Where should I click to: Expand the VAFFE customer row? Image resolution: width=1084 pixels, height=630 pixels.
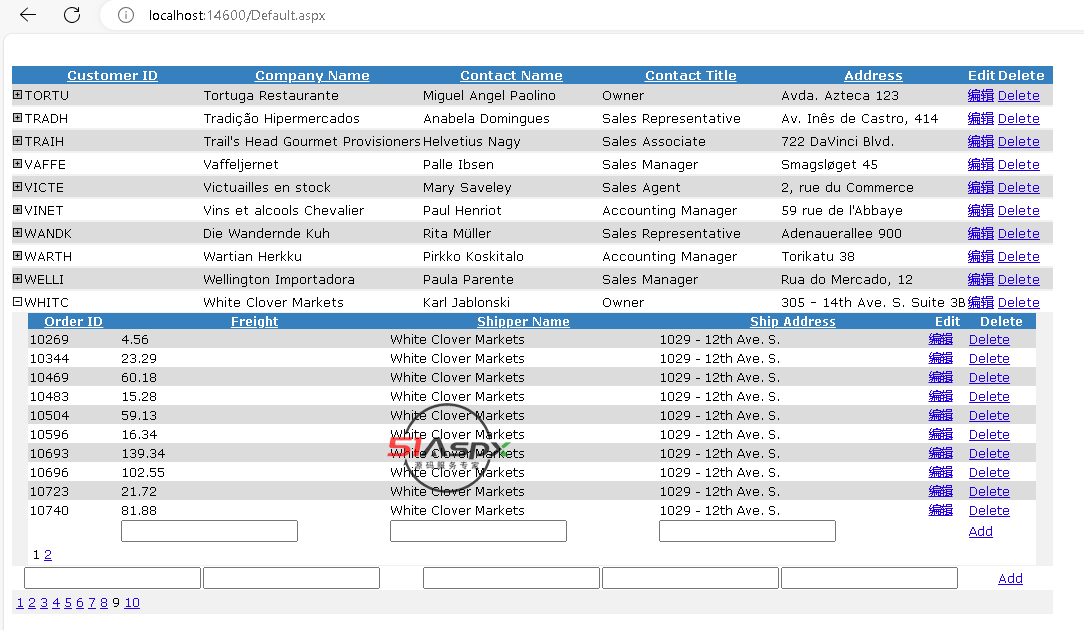click(17, 164)
